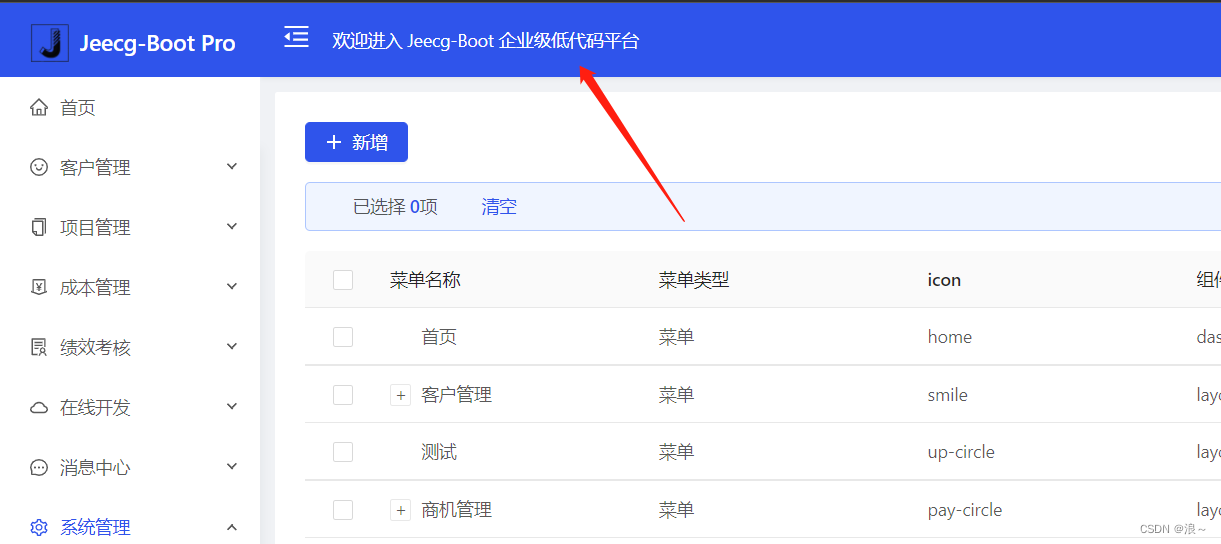Click the 客户管理 name cell in table
The height and width of the screenshot is (544, 1221).
pos(457,395)
